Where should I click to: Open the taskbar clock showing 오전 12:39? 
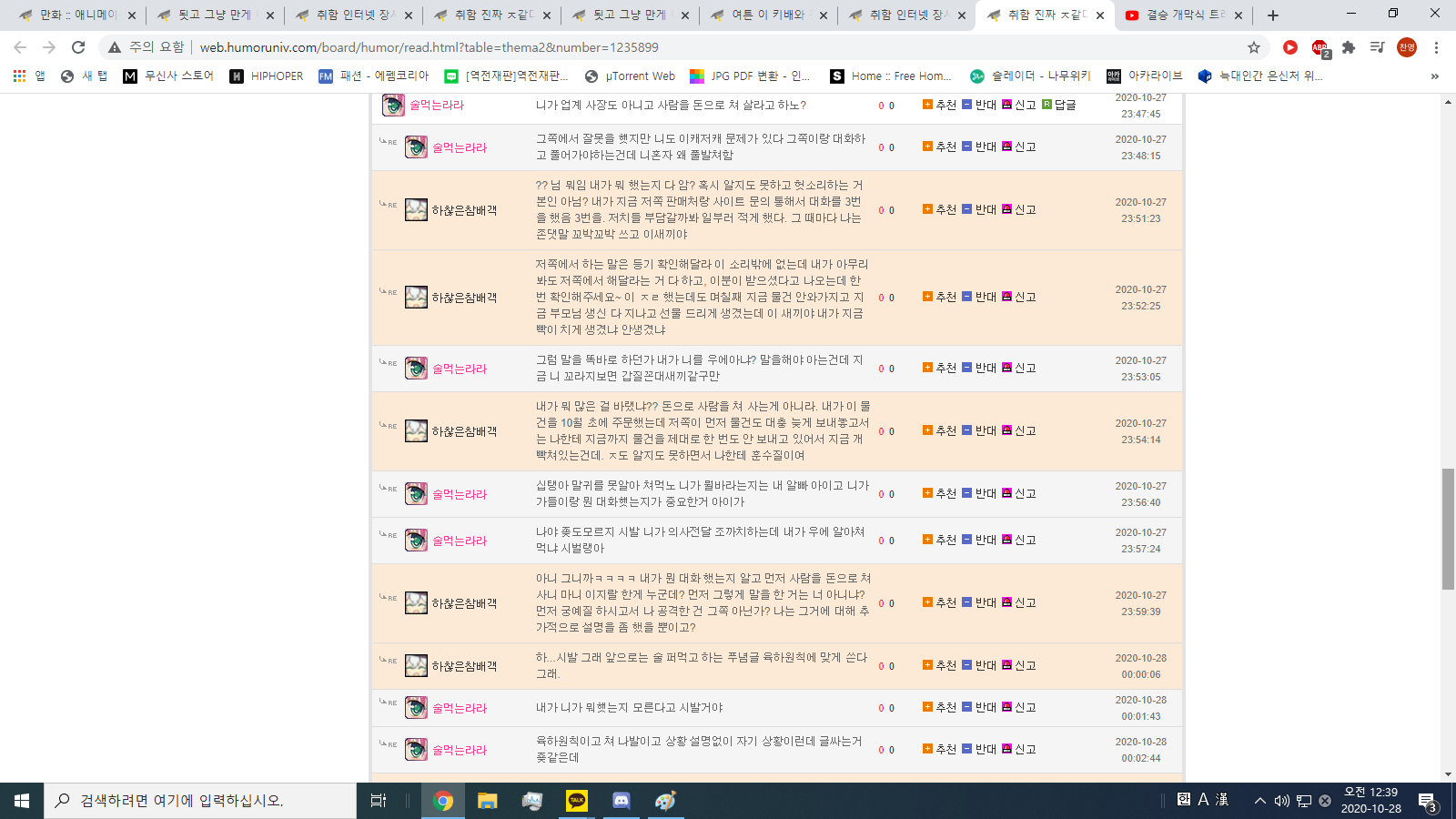pos(1371,801)
